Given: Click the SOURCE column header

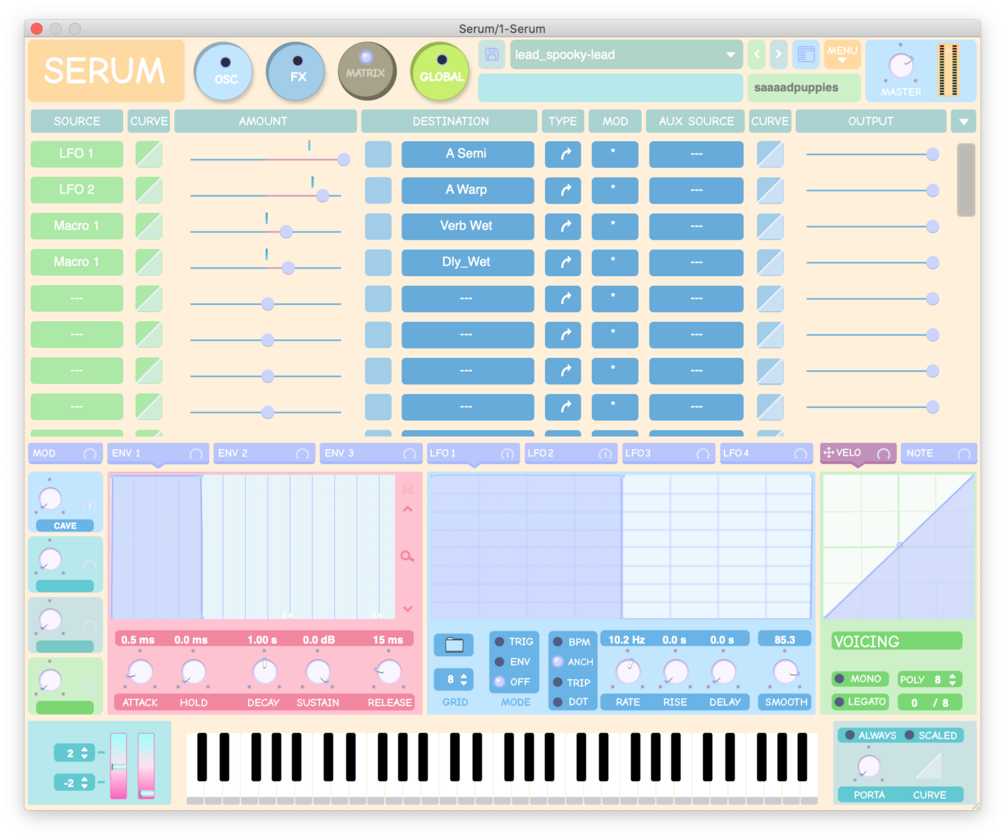Looking at the screenshot, I should 77,121.
